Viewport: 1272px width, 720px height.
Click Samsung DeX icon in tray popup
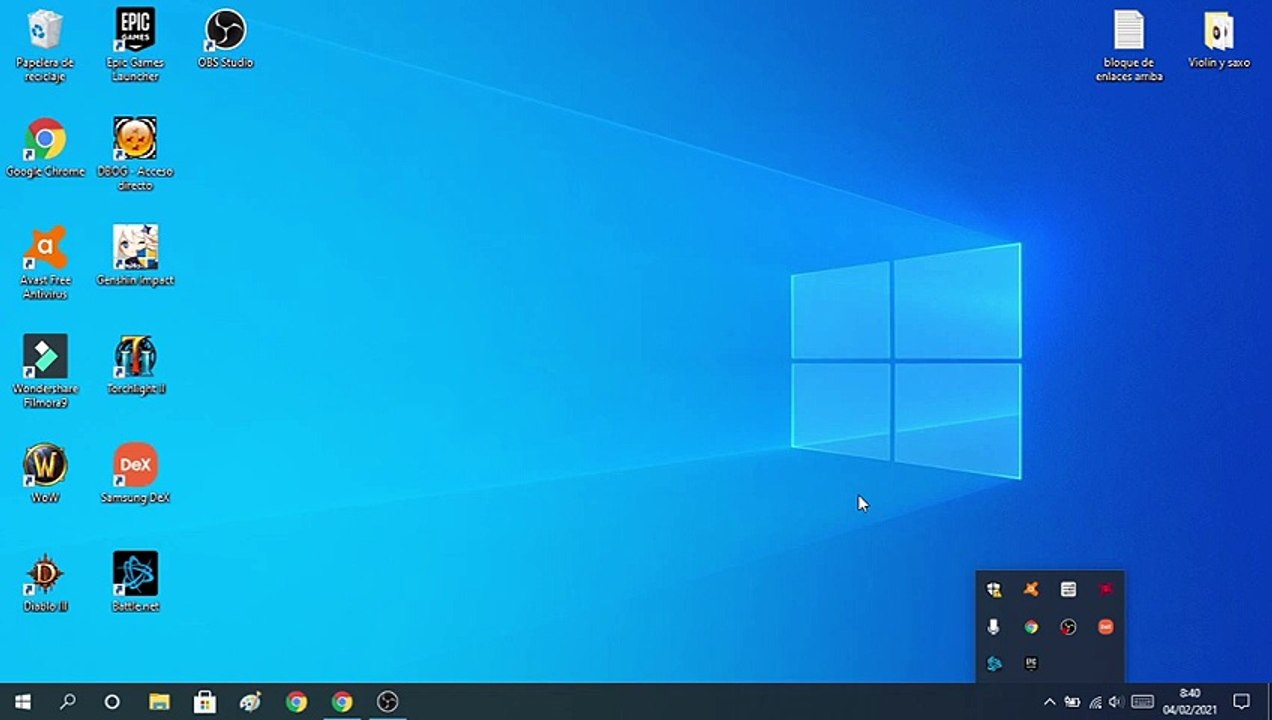(1105, 627)
